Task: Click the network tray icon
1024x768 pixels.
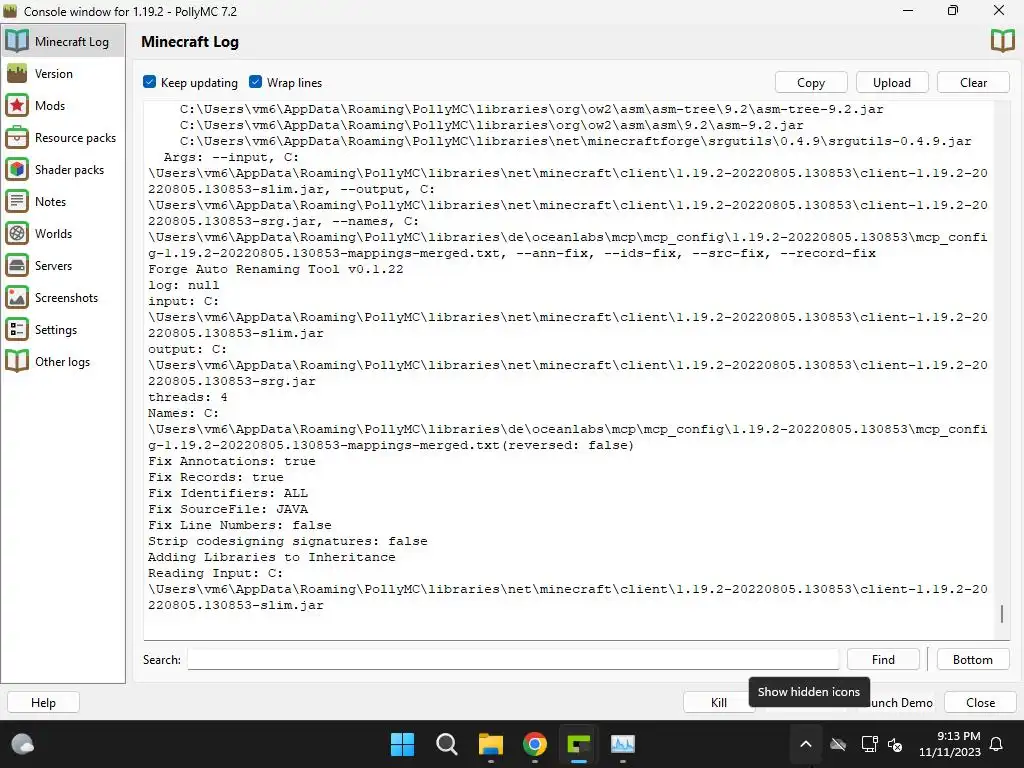Action: click(869, 744)
